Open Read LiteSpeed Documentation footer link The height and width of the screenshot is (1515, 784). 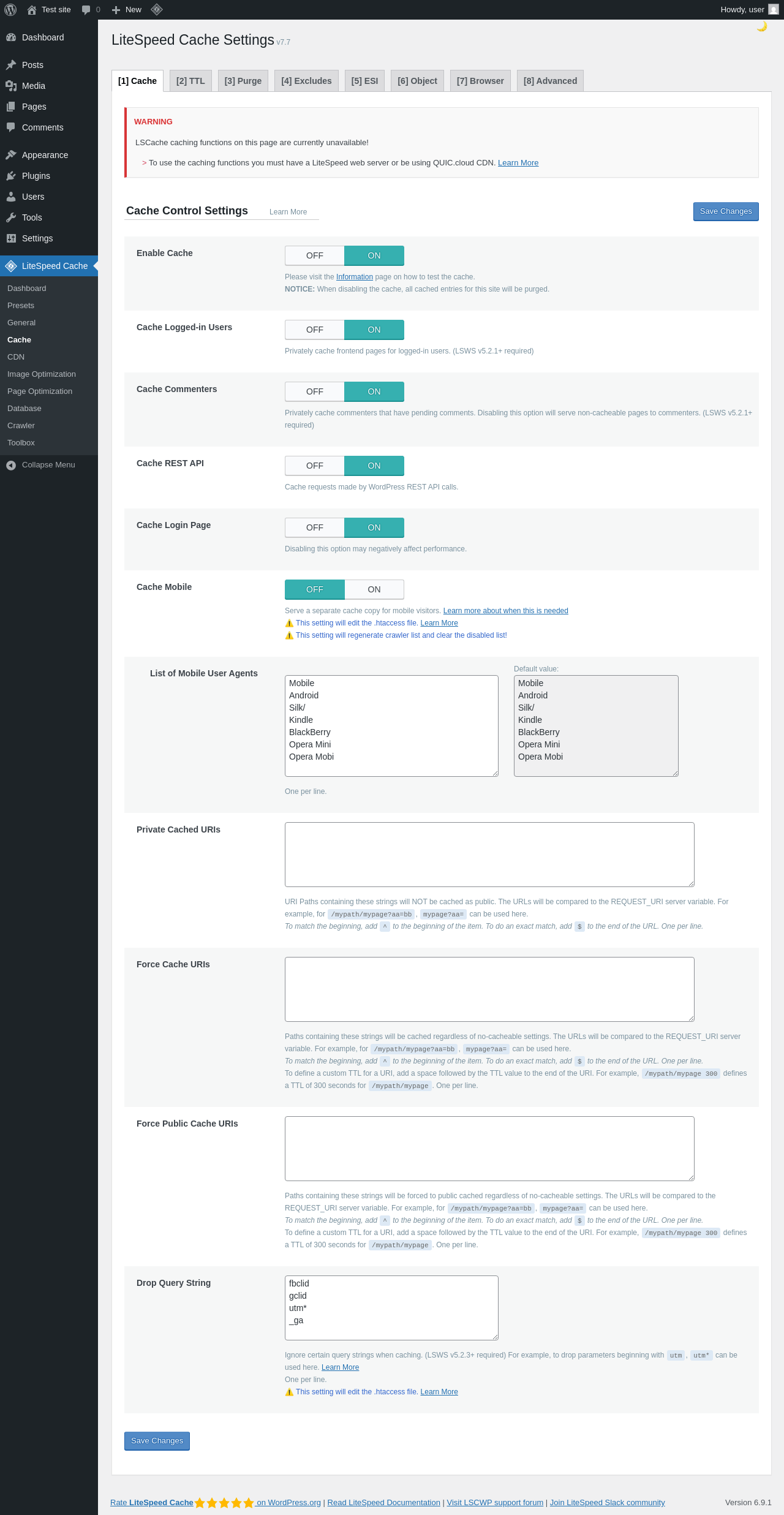coord(384,1503)
